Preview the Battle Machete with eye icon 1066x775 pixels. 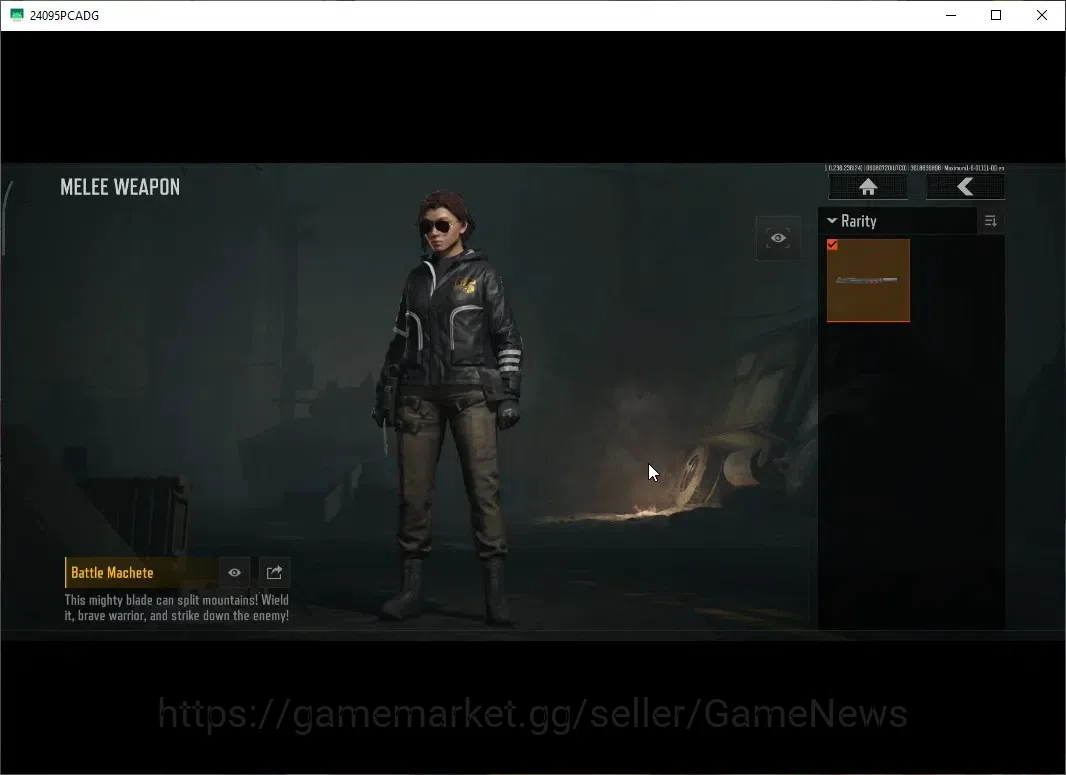[235, 572]
